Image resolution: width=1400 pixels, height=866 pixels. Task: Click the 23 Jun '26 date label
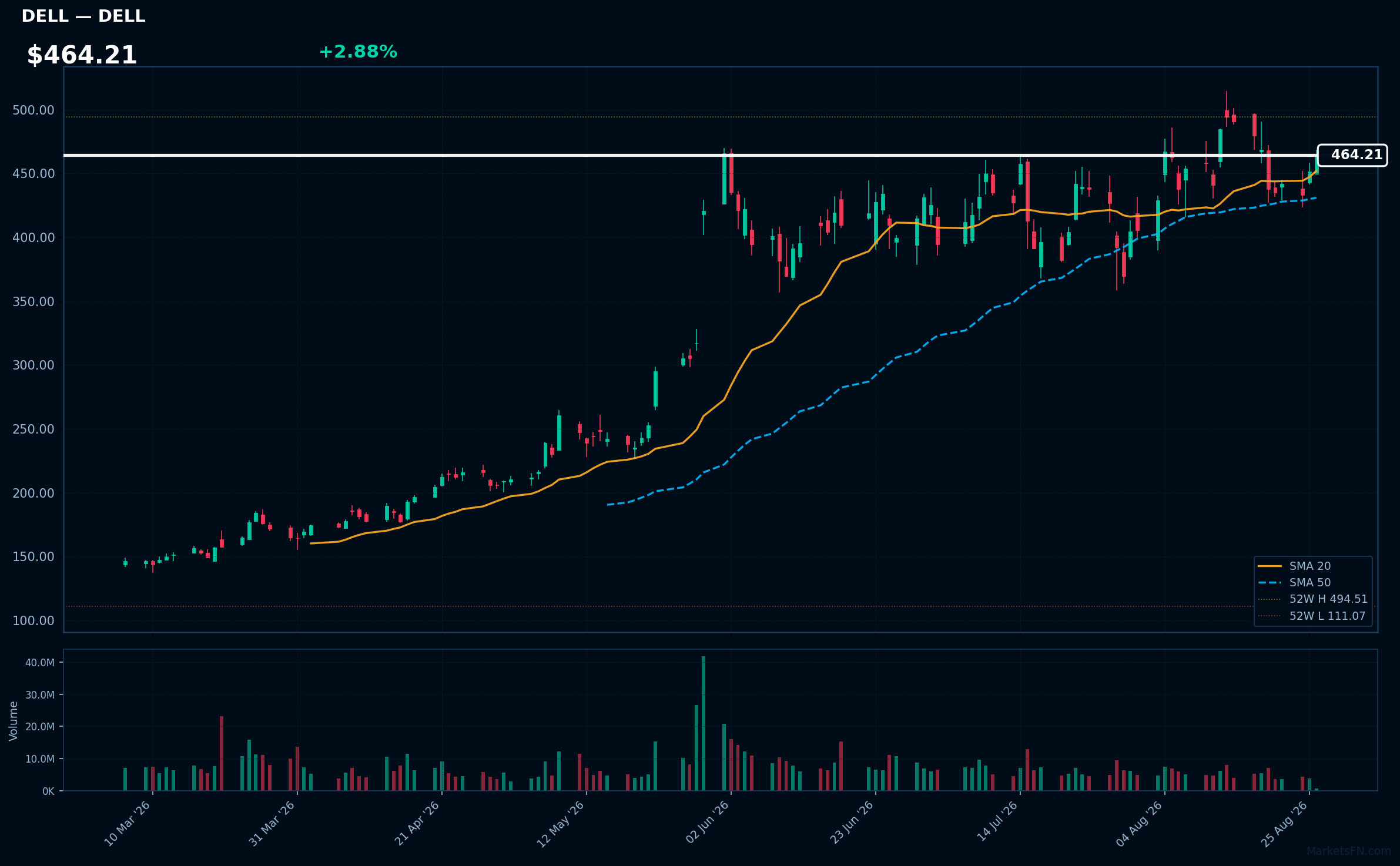[x=852, y=823]
